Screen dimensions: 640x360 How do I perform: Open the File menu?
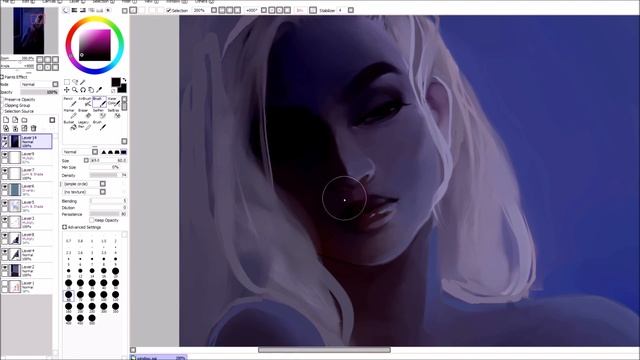[6, 2]
